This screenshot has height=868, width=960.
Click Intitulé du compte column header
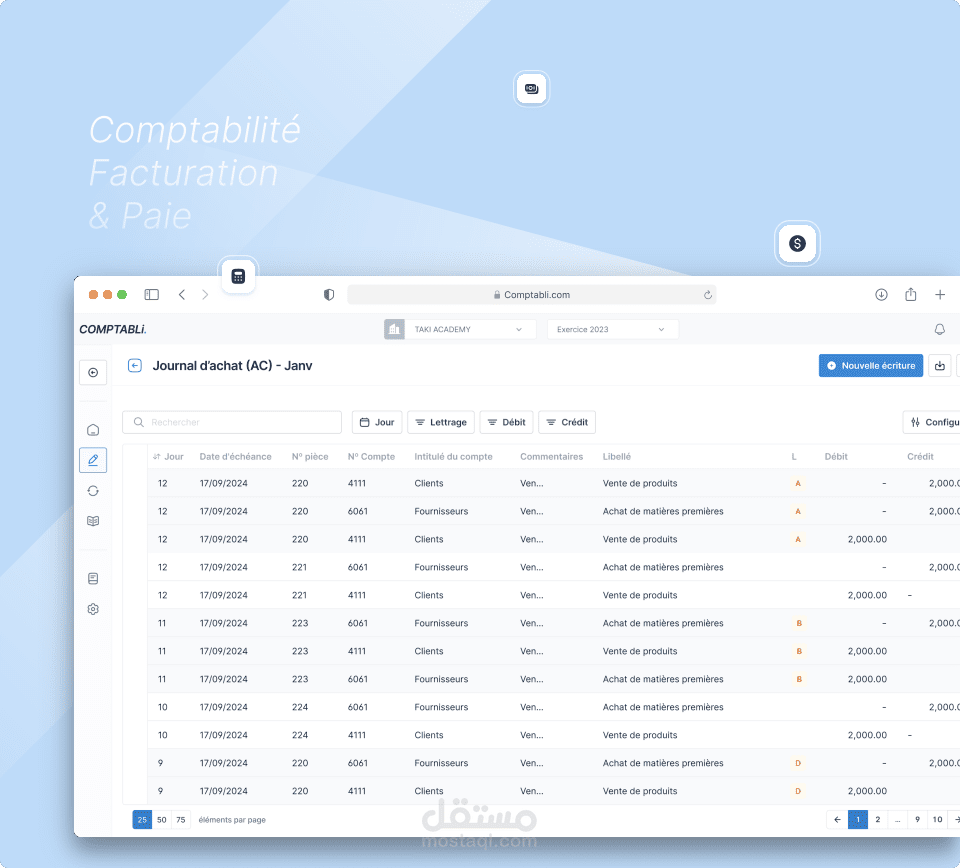pyautogui.click(x=453, y=457)
